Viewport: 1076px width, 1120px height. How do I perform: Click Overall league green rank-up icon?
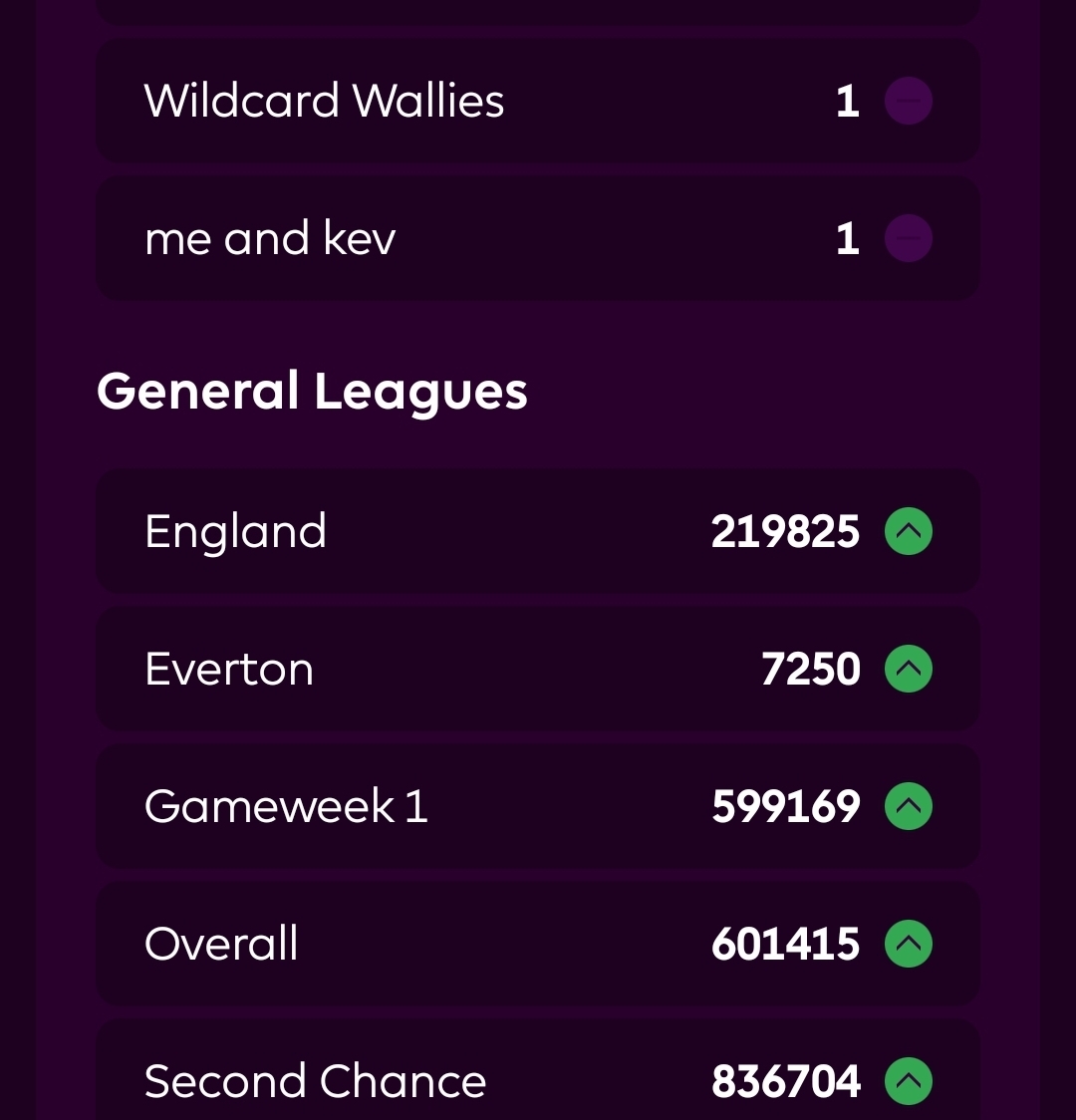(908, 944)
